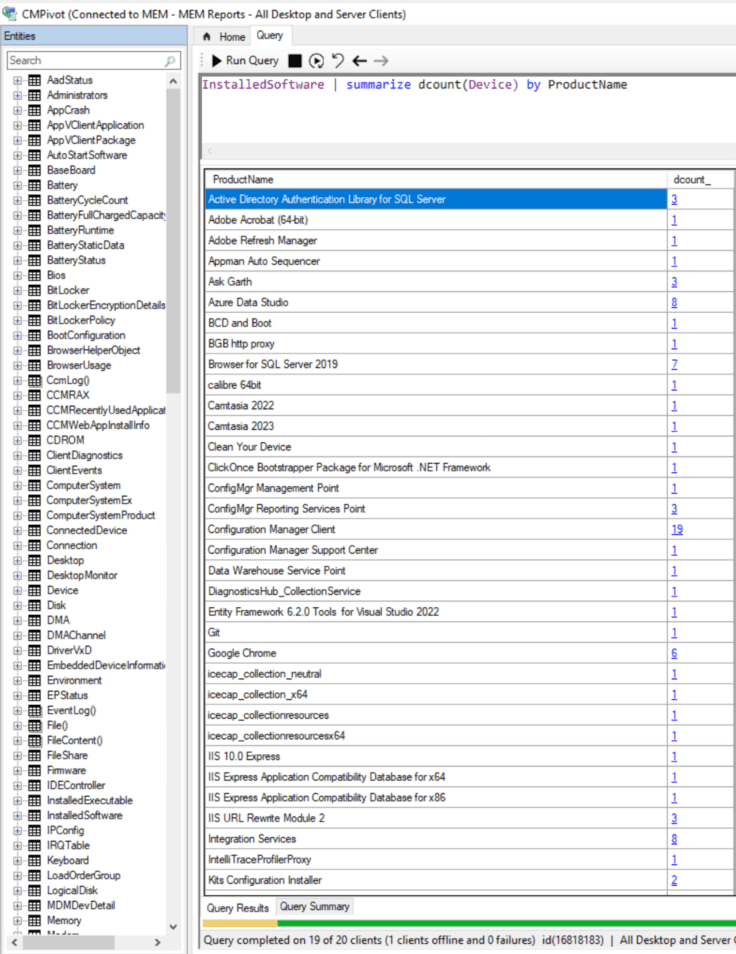
Task: Click inside the query editor text
Action: point(414,85)
